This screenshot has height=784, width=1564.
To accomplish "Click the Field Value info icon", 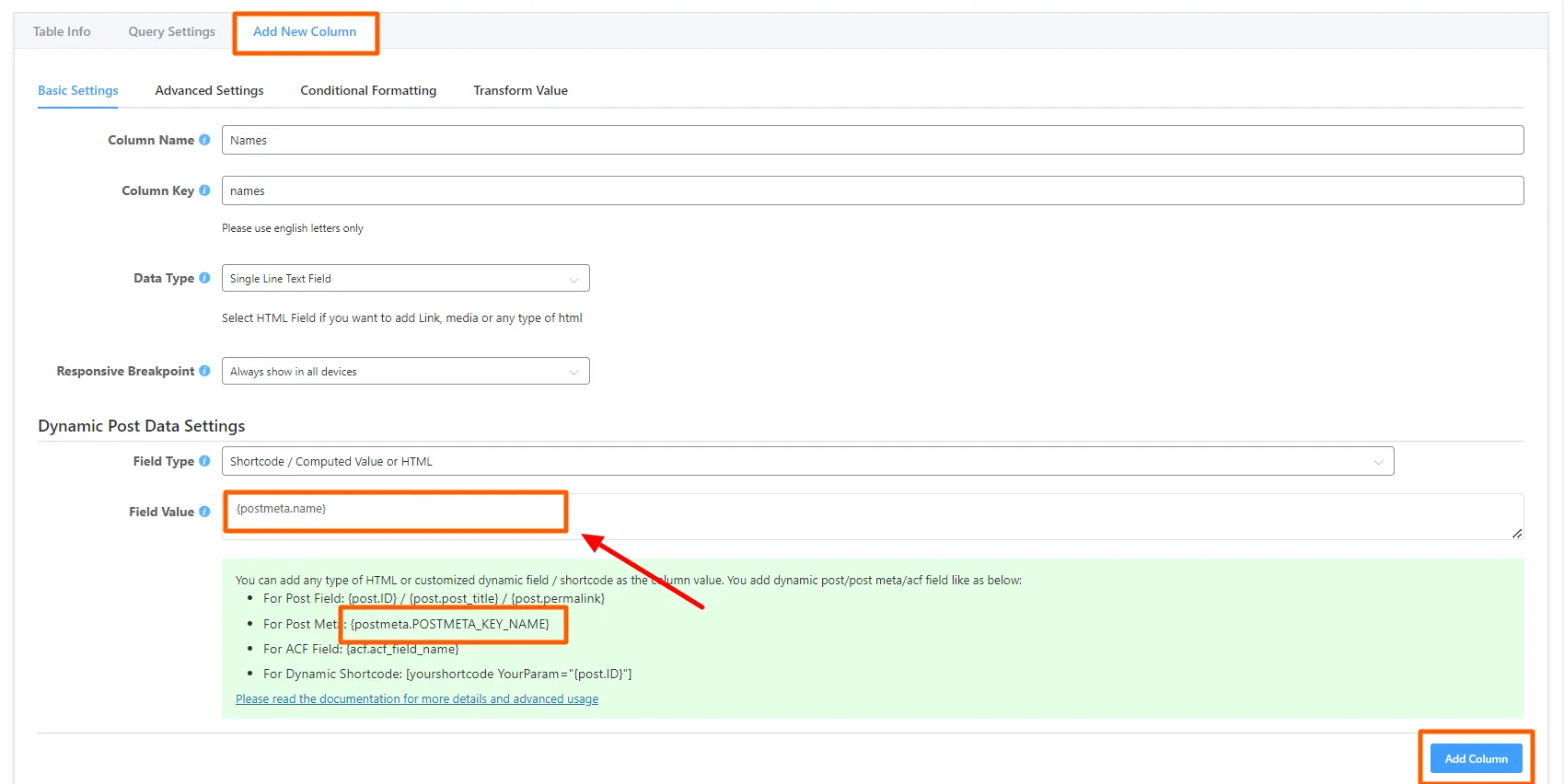I will point(204,512).
